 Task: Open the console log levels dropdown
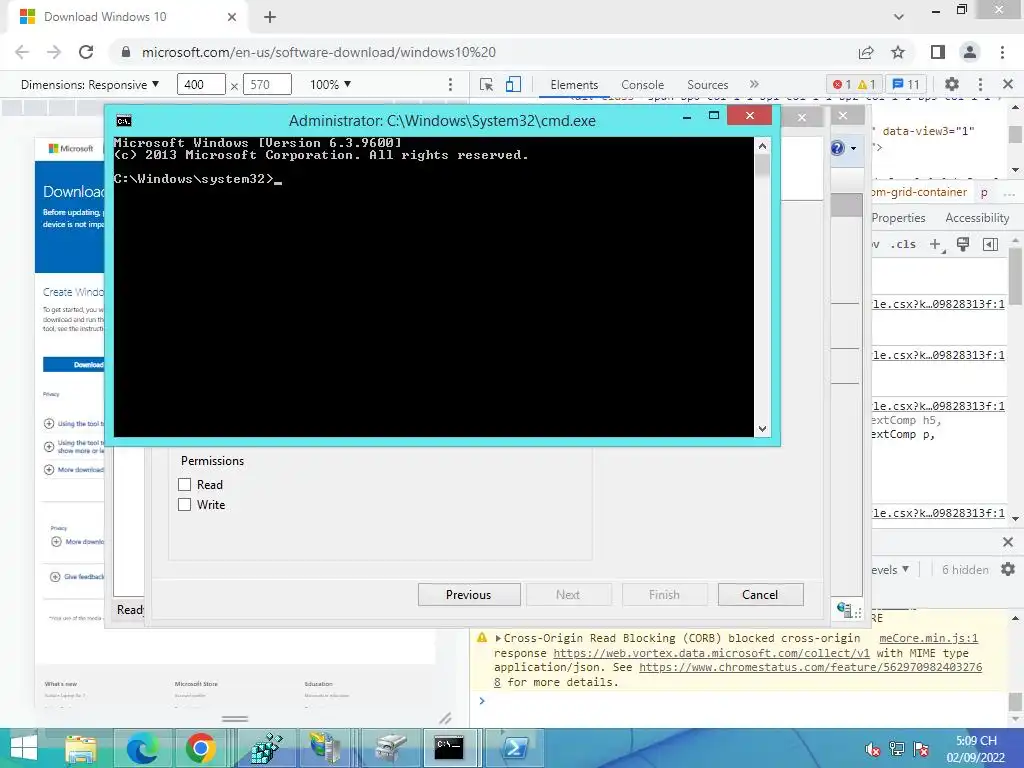click(x=890, y=569)
